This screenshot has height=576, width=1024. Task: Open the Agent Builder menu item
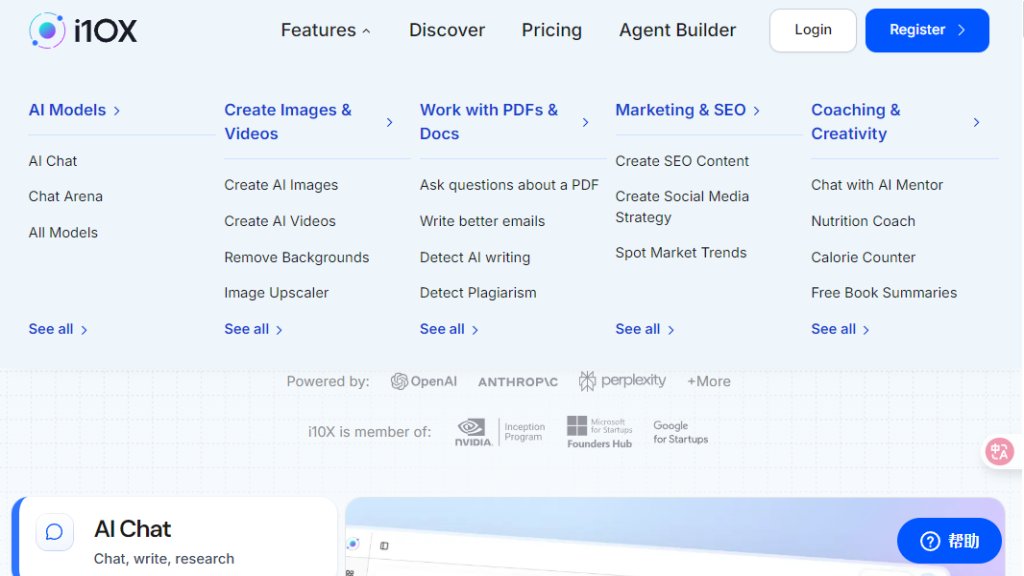click(677, 30)
